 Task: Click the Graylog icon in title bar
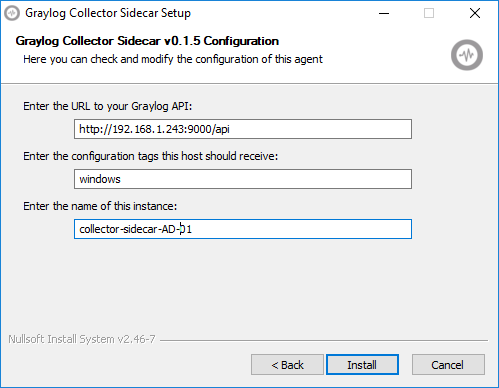point(12,13)
